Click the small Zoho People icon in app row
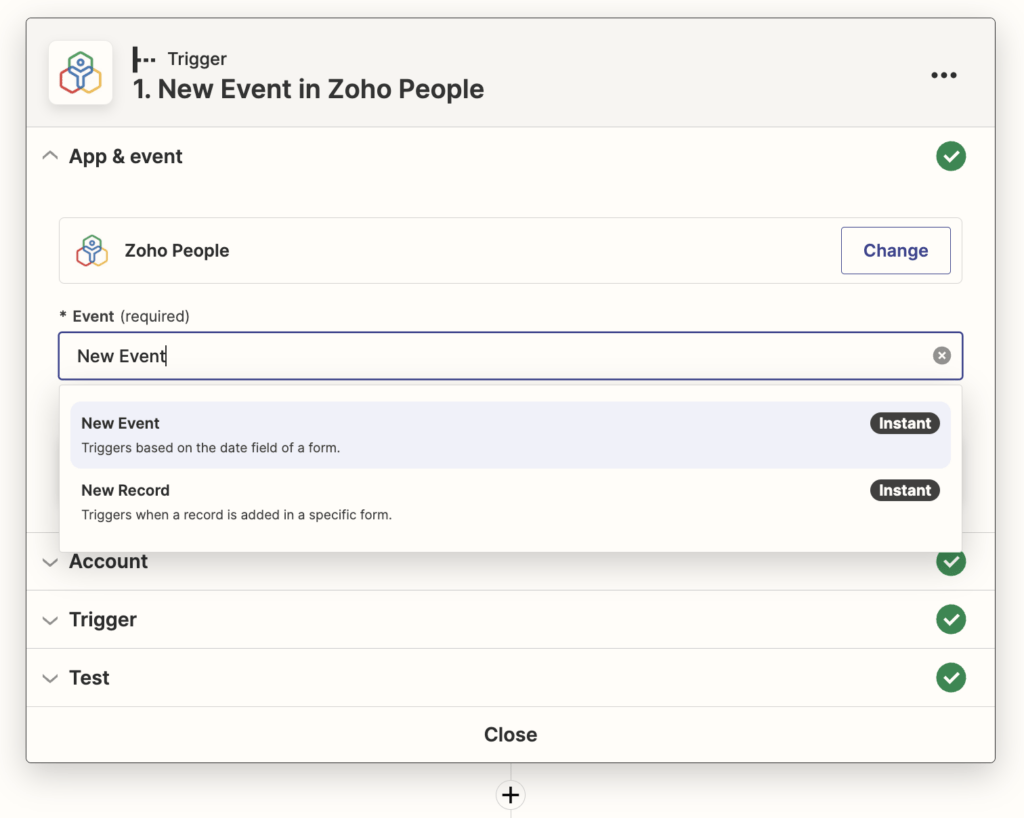 click(x=92, y=251)
